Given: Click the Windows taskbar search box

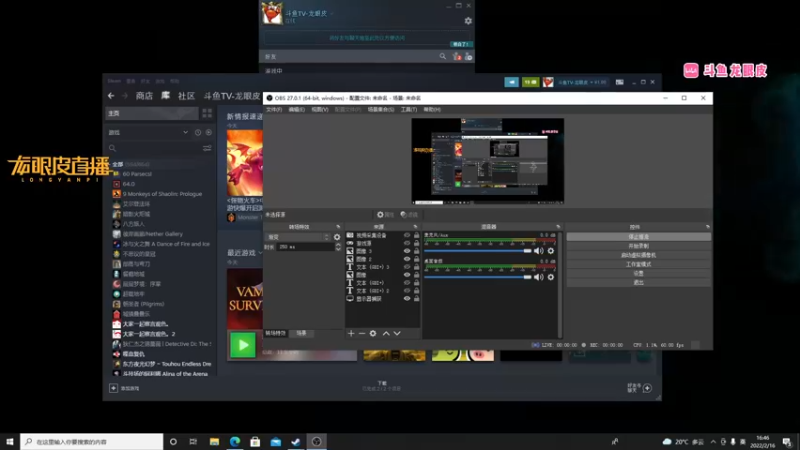Looking at the screenshot, I should [92, 441].
